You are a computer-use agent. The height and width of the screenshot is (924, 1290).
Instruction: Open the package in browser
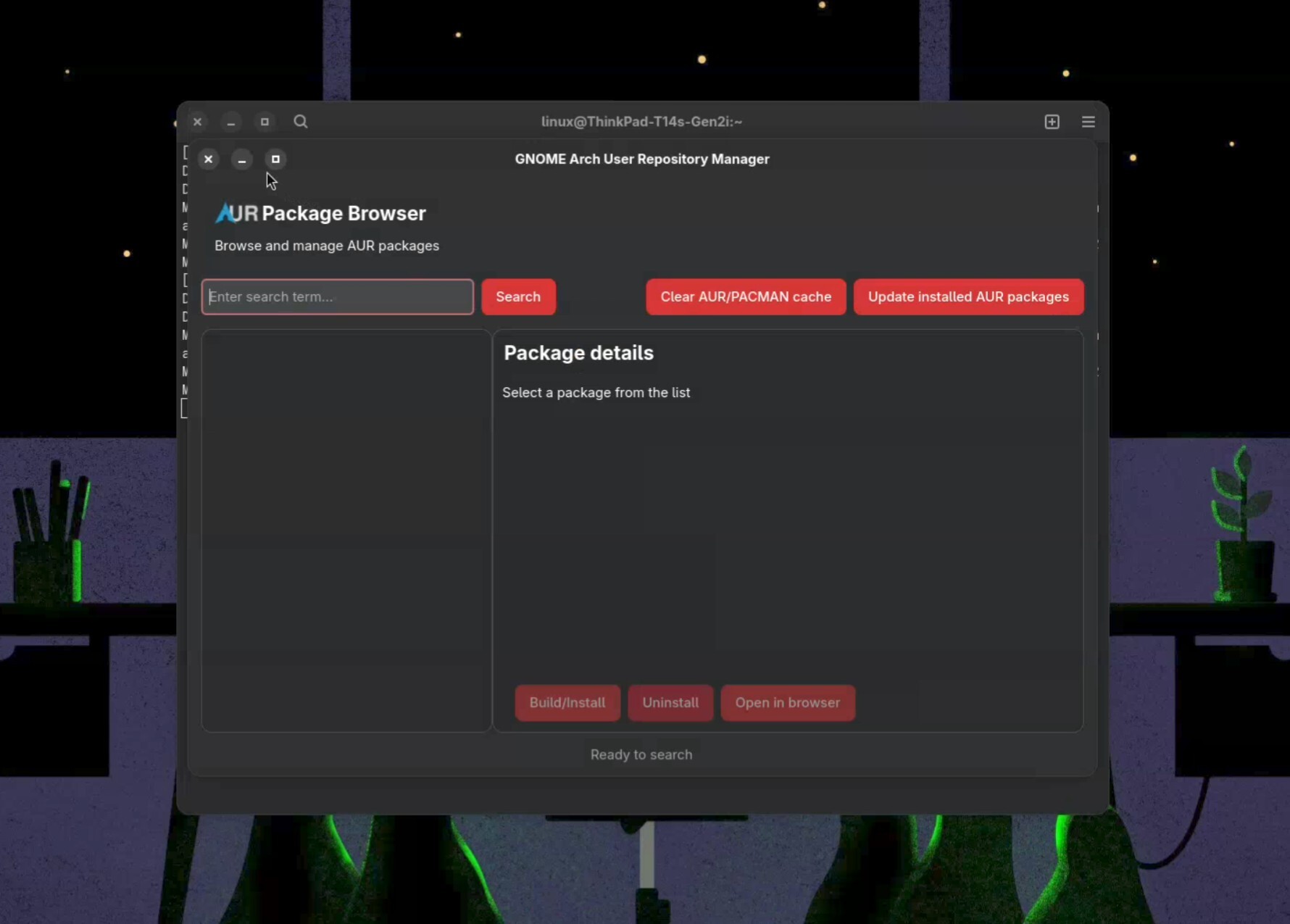788,702
